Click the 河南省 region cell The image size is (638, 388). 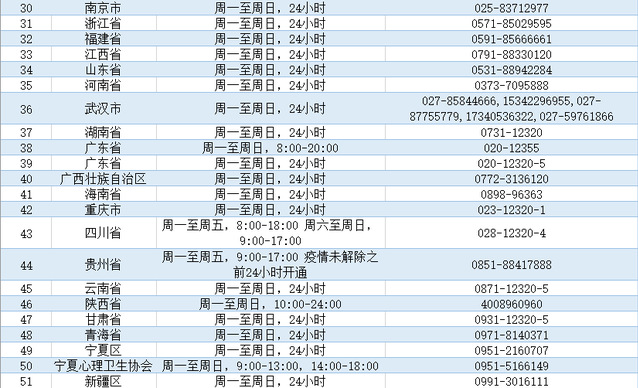coord(103,85)
